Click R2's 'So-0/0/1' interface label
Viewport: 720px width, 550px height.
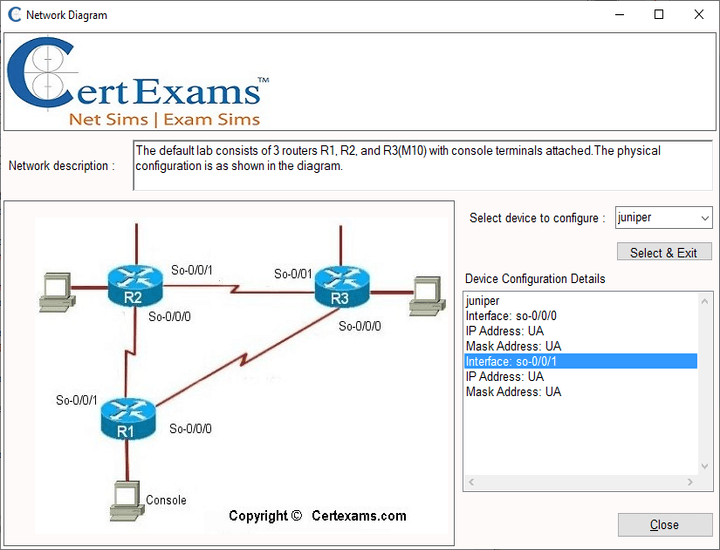(x=192, y=270)
